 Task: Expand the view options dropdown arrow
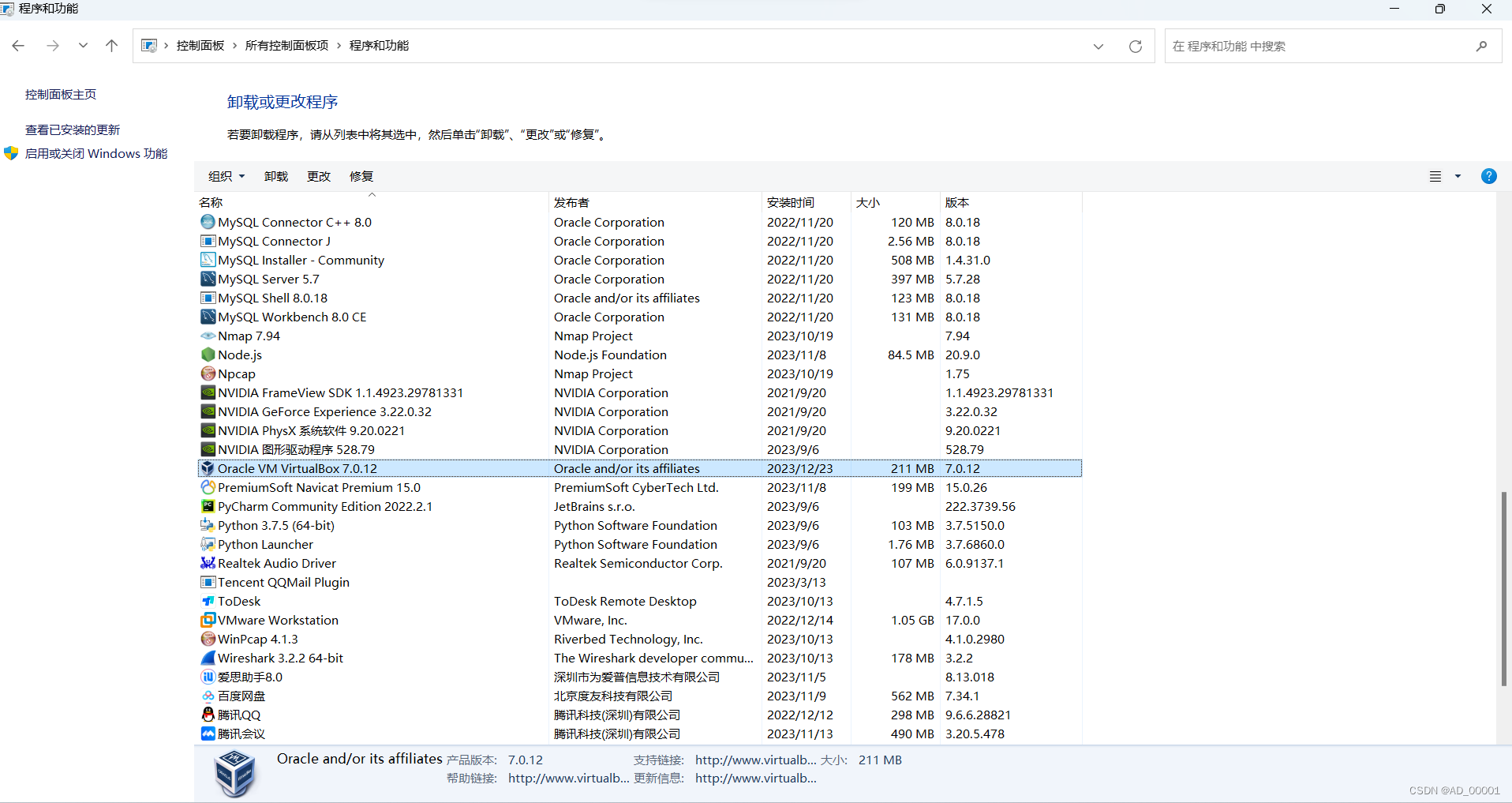pos(1458,176)
